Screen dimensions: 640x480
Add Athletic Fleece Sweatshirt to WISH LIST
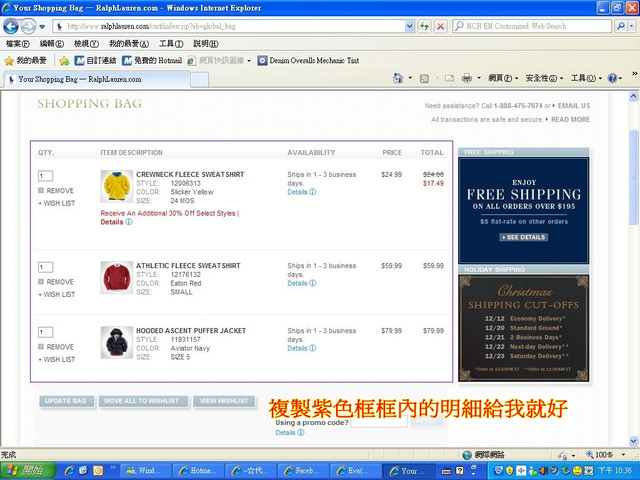[x=57, y=294]
